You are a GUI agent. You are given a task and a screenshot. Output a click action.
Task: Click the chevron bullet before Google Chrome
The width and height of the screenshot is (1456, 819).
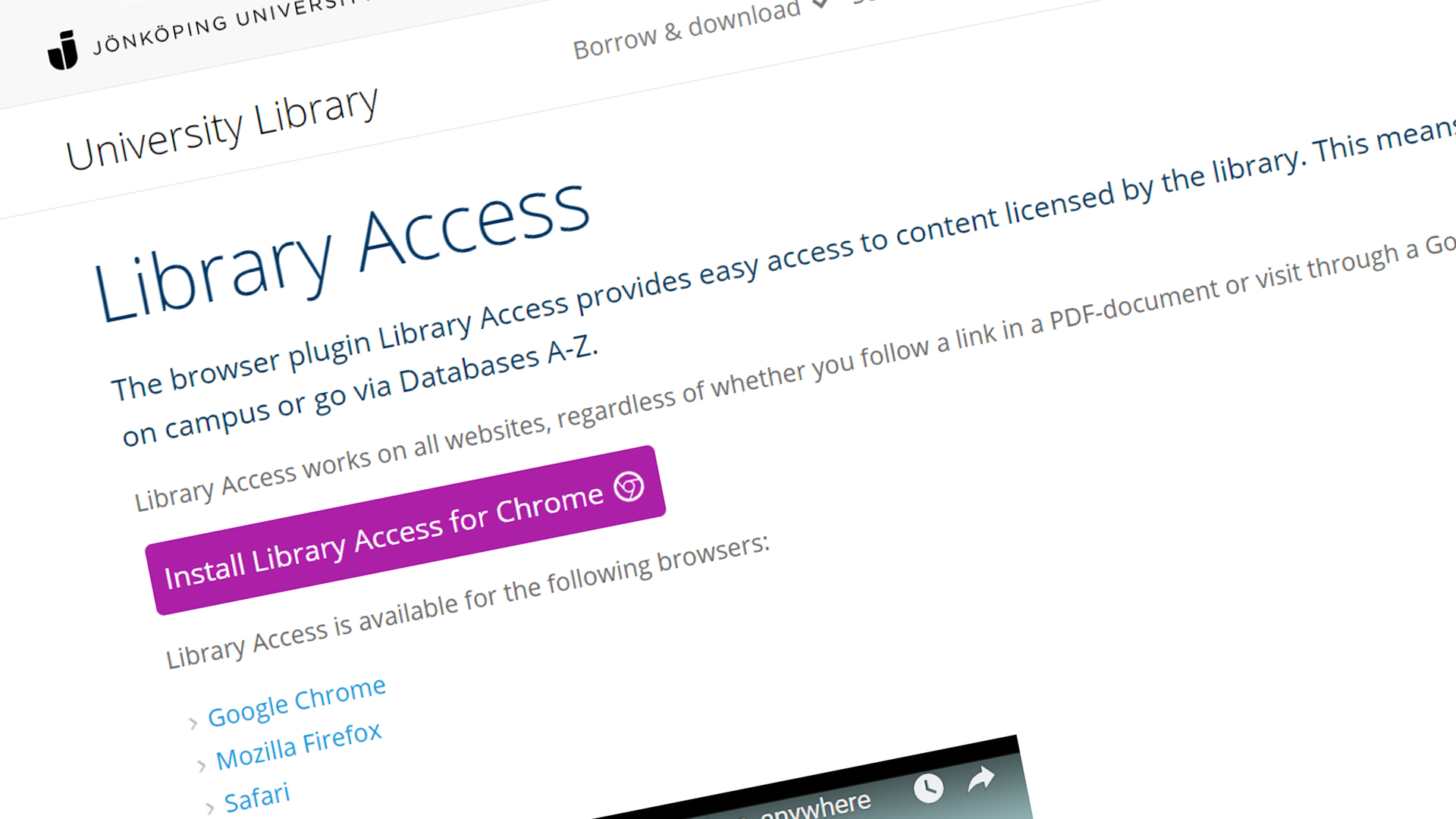[x=193, y=723]
